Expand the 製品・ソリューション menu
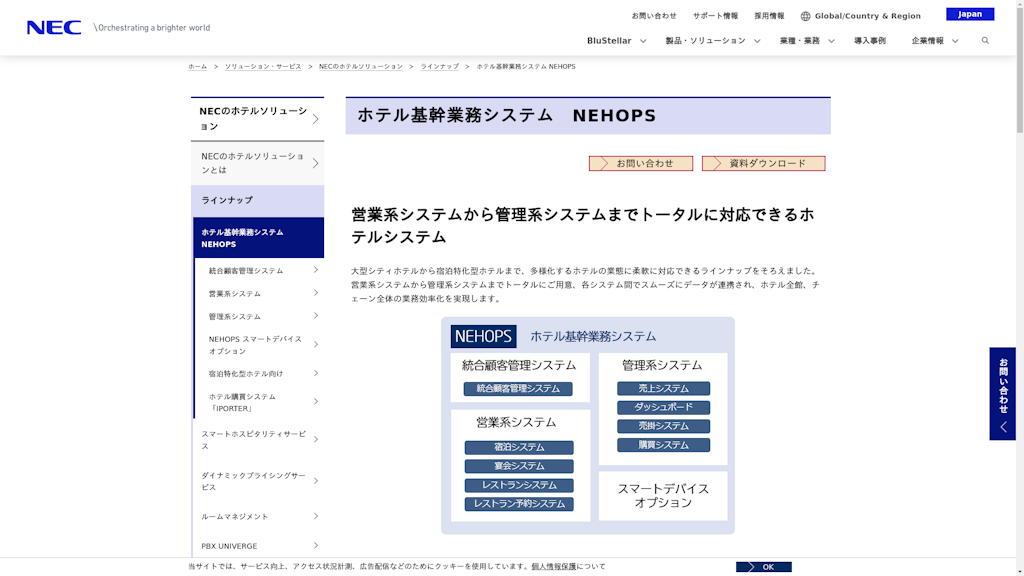1024x576 pixels. tap(712, 41)
